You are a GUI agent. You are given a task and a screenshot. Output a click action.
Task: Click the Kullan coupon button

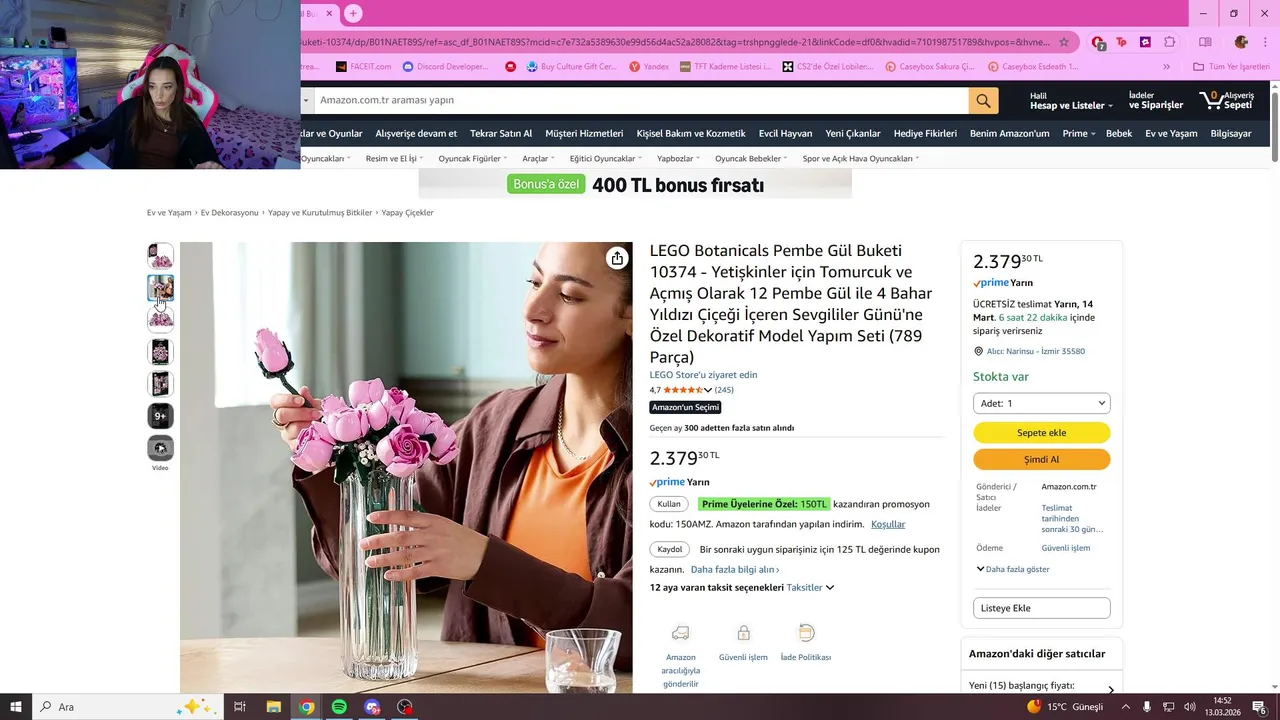pyautogui.click(x=669, y=504)
